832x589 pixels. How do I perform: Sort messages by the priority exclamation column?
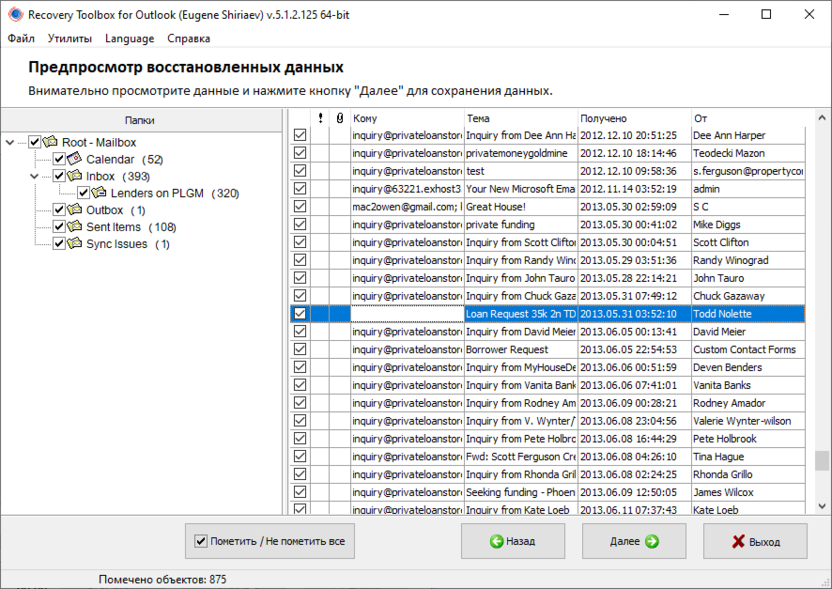click(x=320, y=117)
